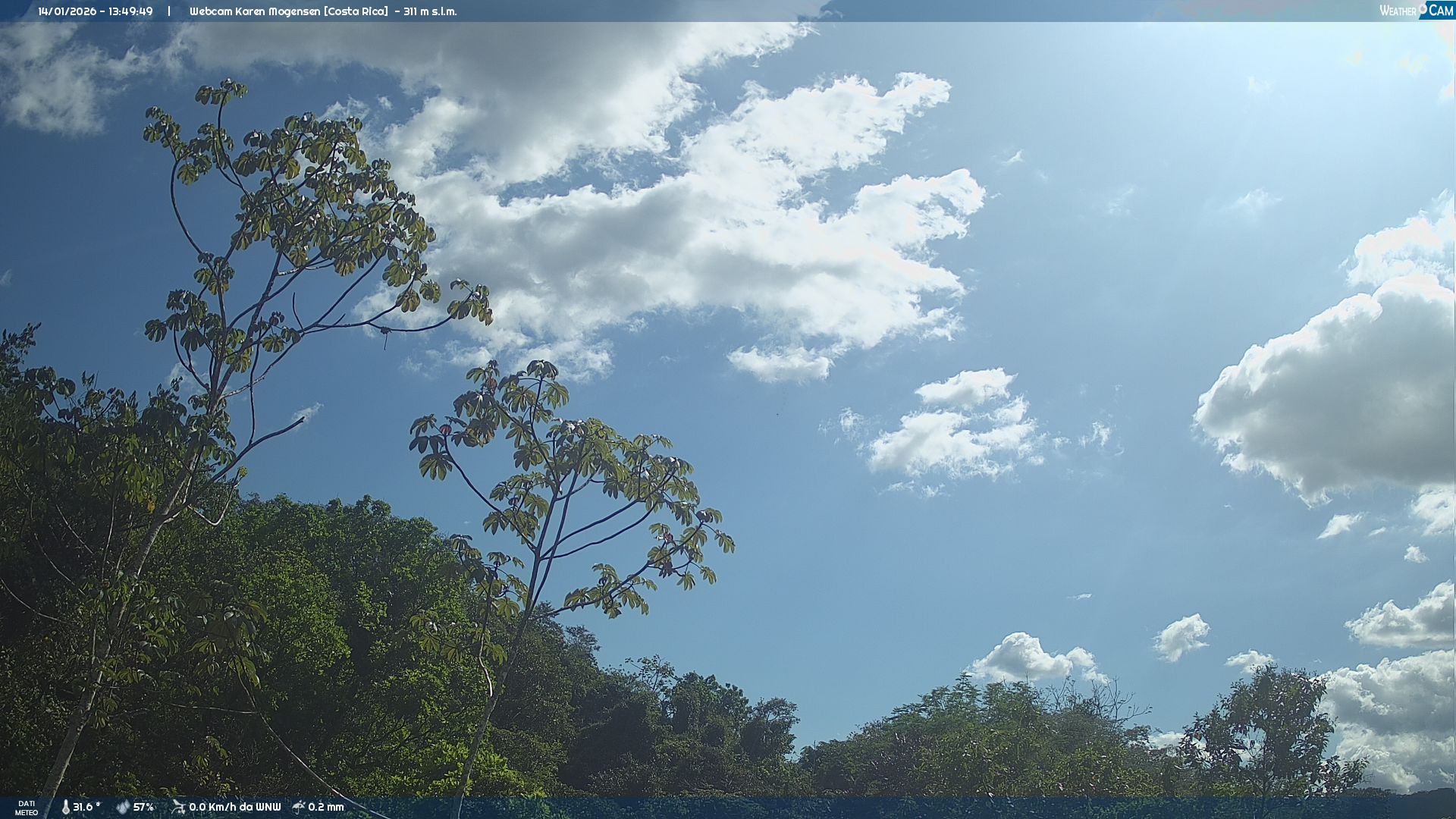Click the humidity water droplets icon
The width and height of the screenshot is (1456, 819).
(123, 808)
